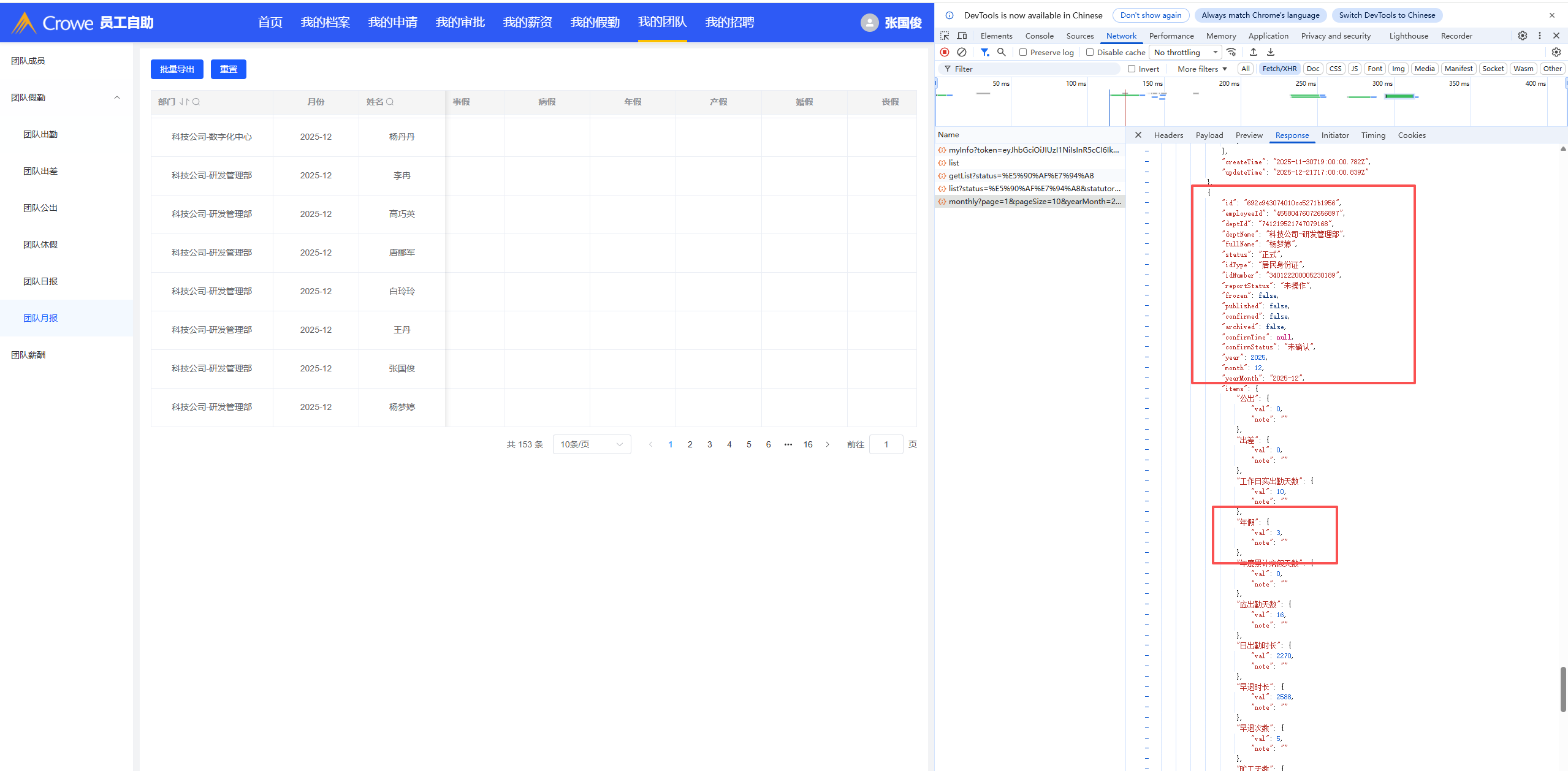Toggle the device toolbar icon
The image size is (1568, 771).
(962, 36)
